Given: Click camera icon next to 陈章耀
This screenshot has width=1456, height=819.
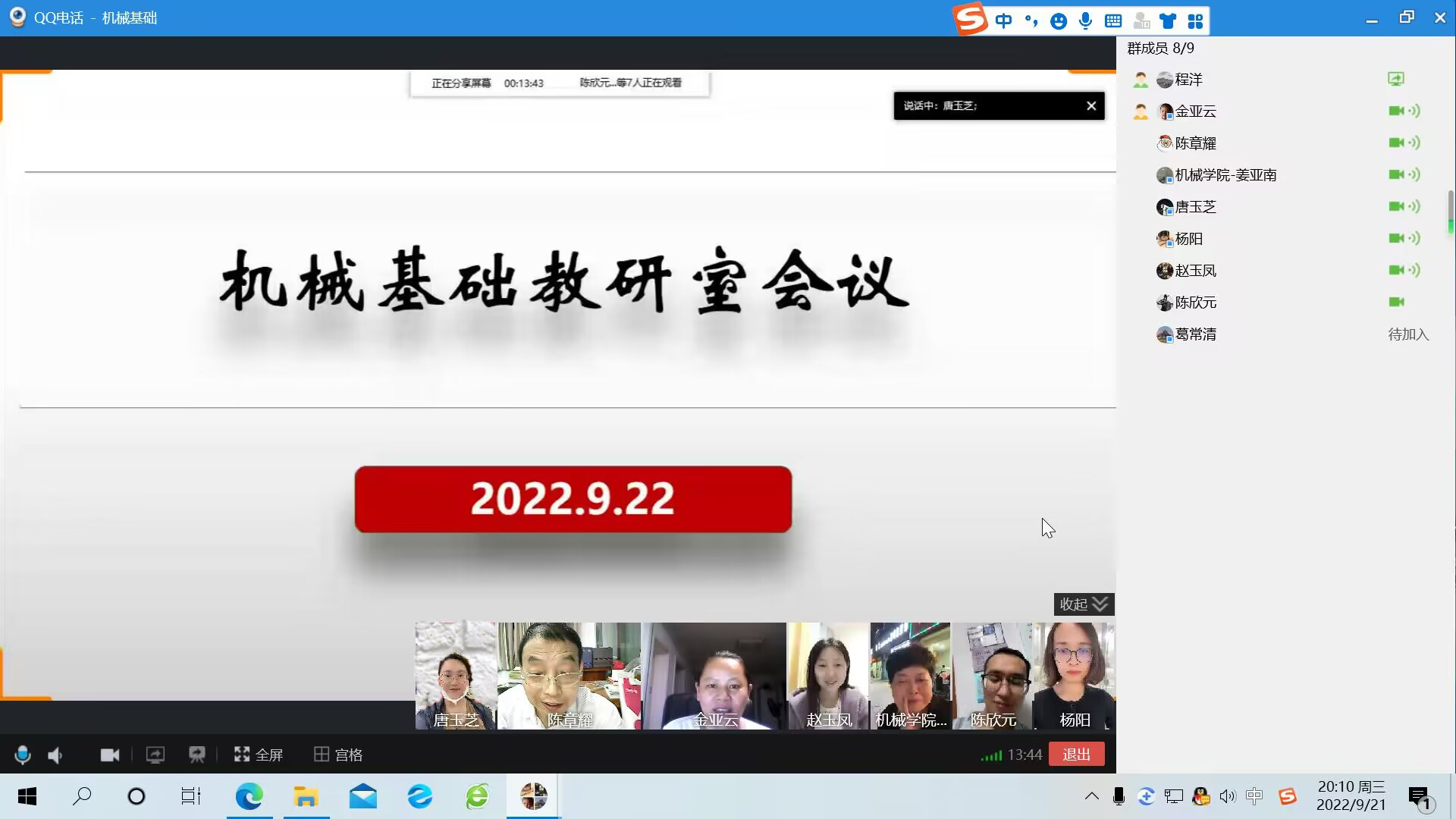Looking at the screenshot, I should click(x=1396, y=143).
